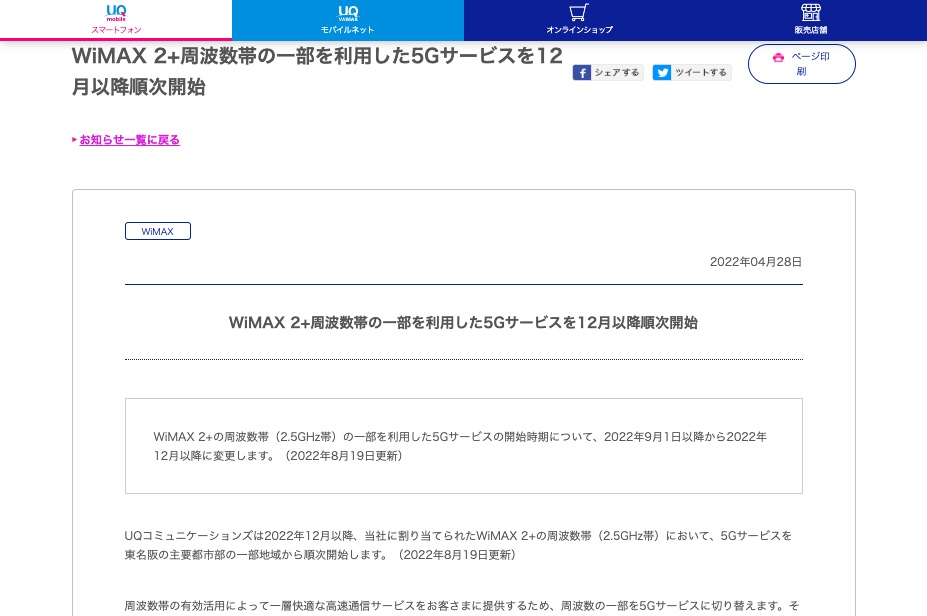Click the page title at top
Image resolution: width=927 pixels, height=616 pixels.
click(x=317, y=71)
